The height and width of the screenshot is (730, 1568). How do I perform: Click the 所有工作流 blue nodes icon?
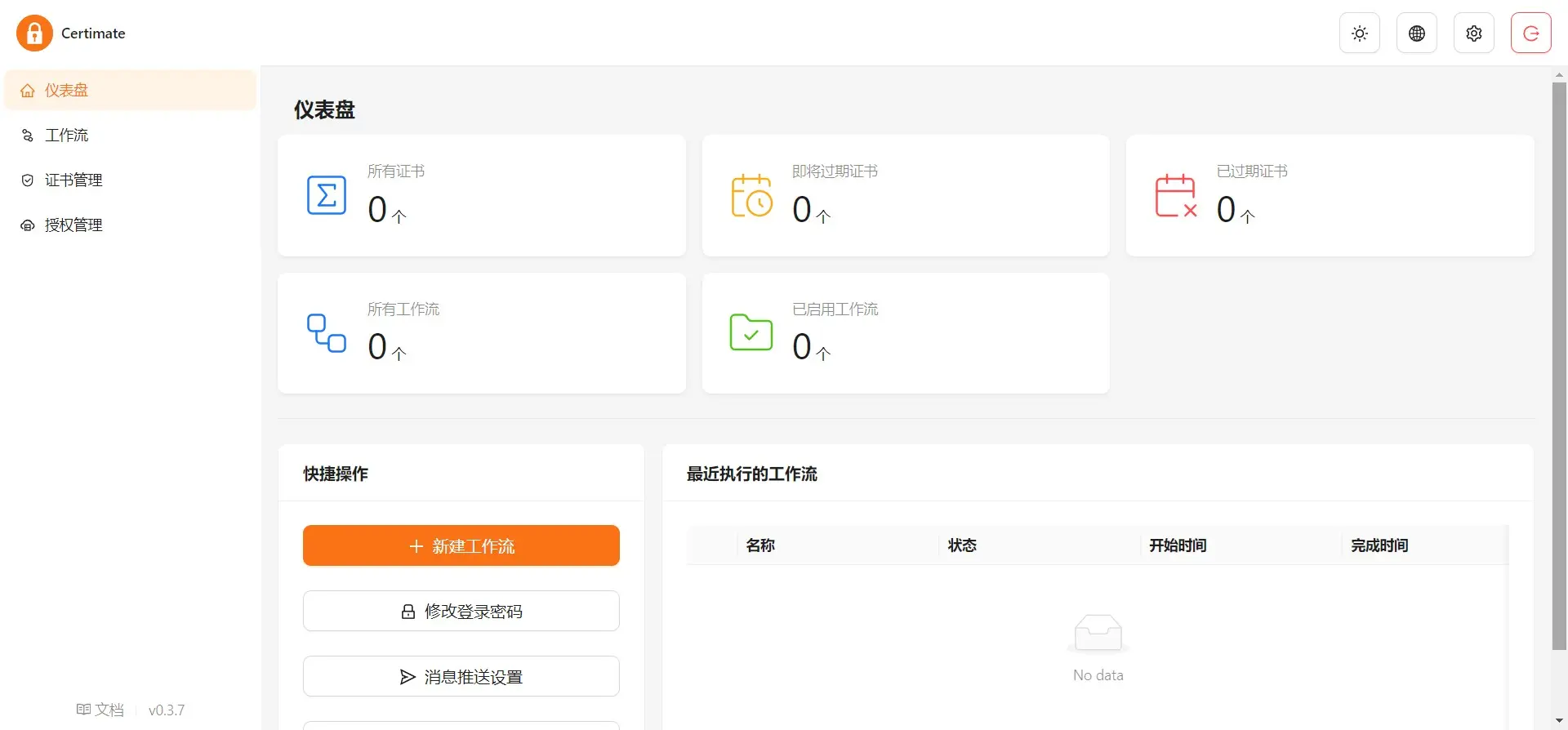click(x=326, y=333)
